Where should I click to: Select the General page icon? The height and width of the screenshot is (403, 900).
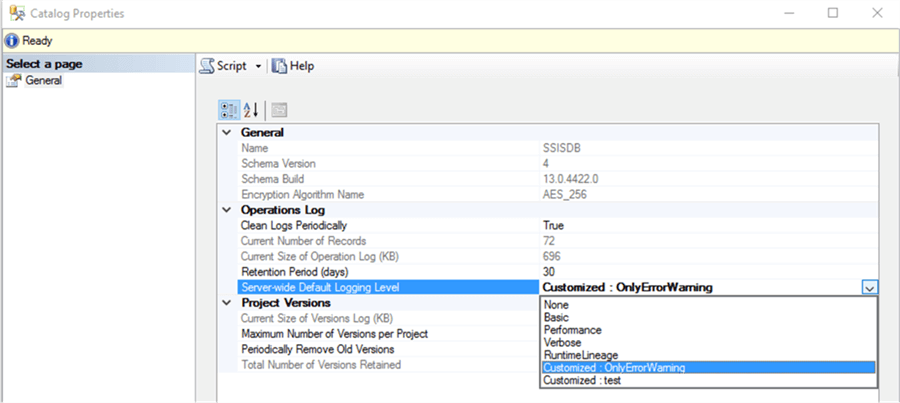coord(14,81)
